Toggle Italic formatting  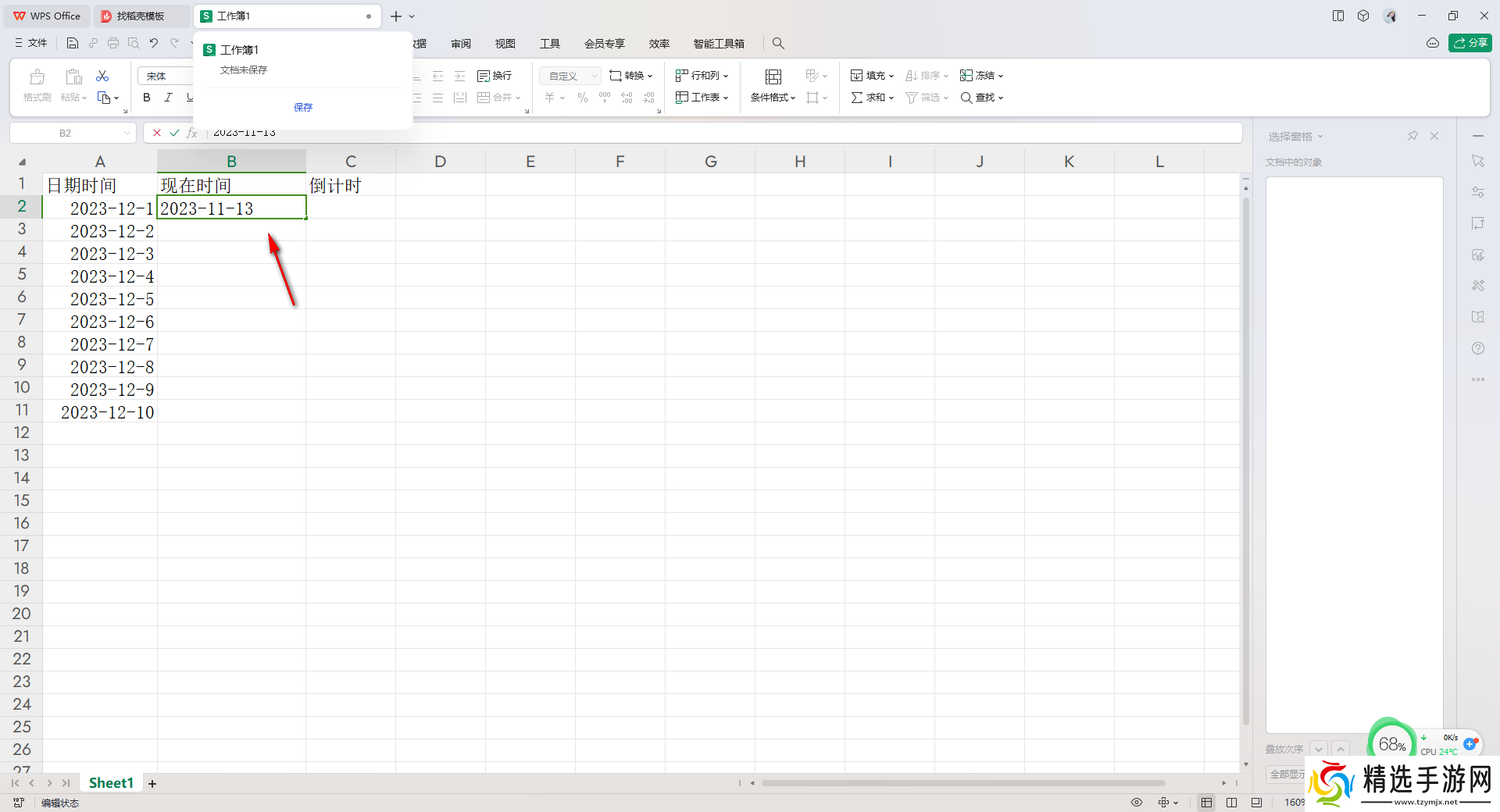tap(168, 98)
